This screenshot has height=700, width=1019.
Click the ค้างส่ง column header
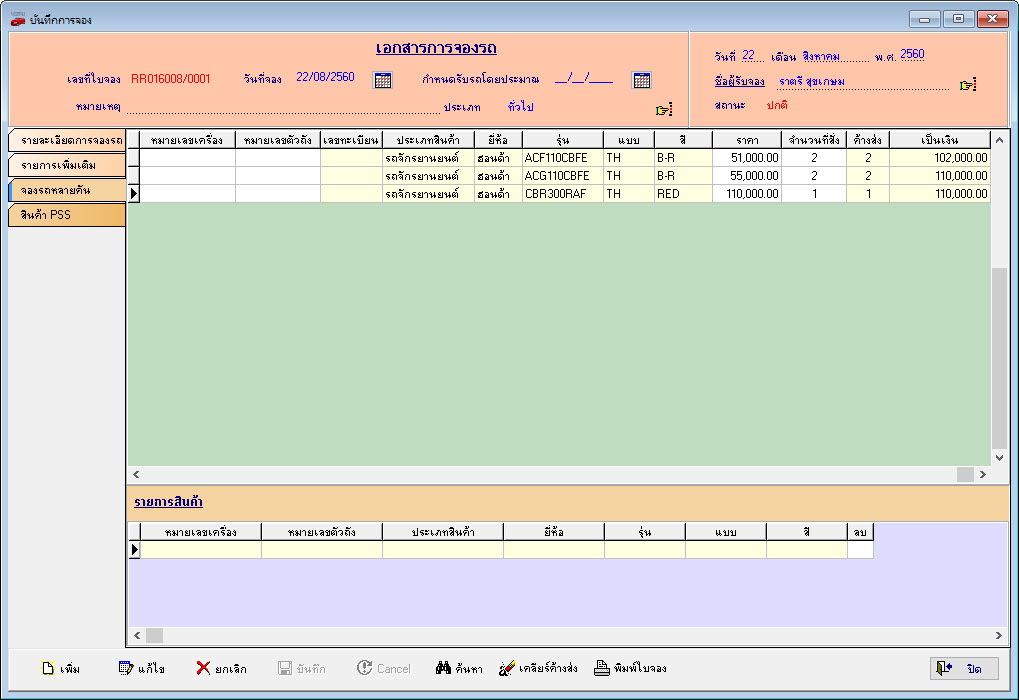coord(868,140)
